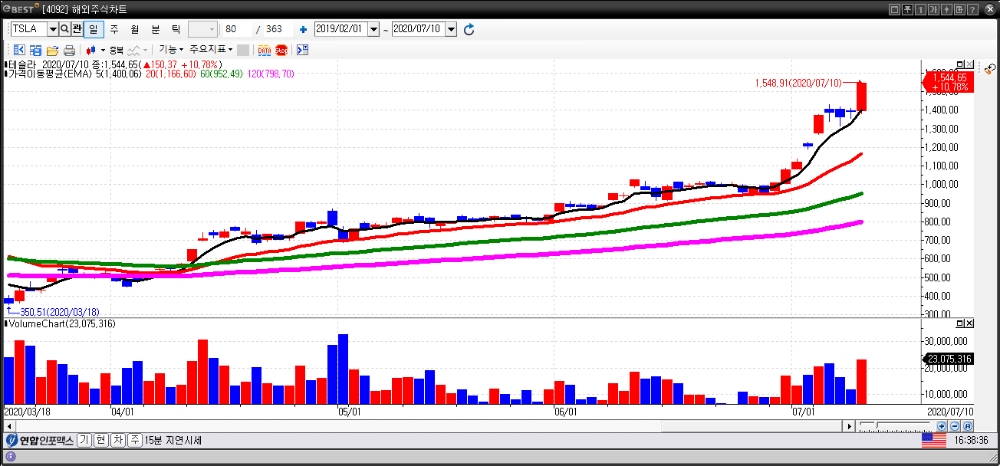Close the price chart pane
This screenshot has width=1000, height=466.
[970, 64]
